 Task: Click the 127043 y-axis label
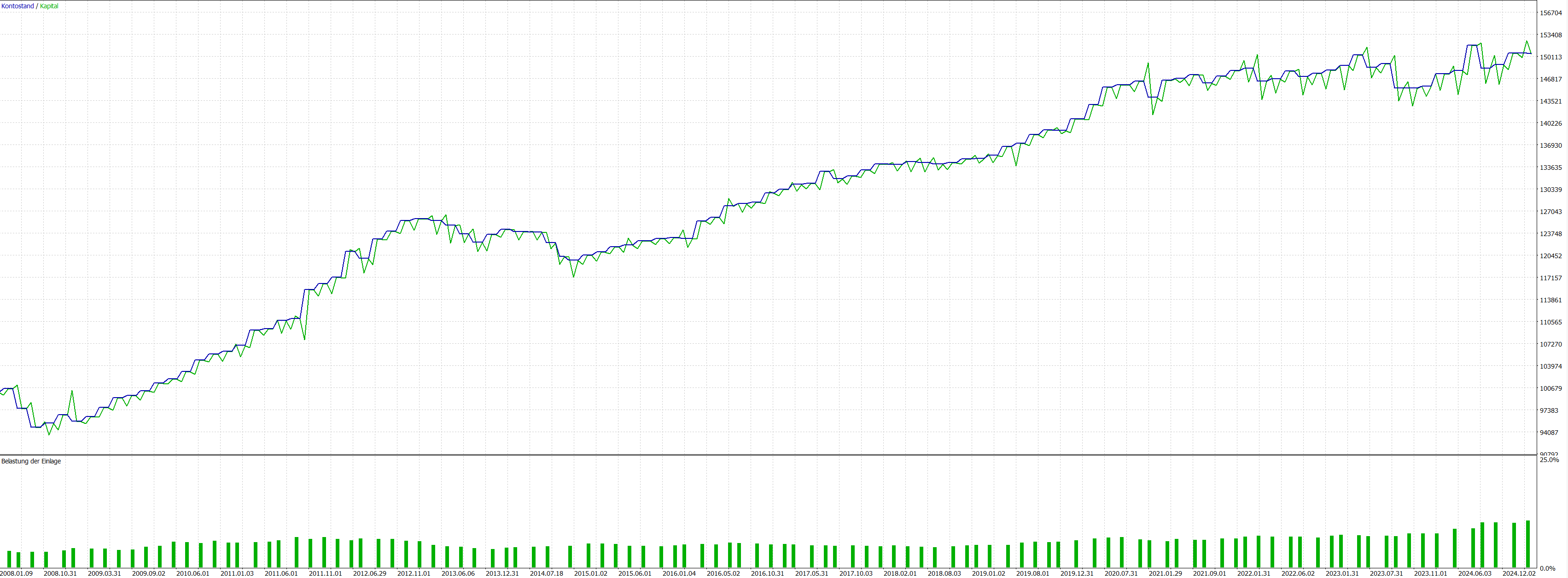(1551, 212)
